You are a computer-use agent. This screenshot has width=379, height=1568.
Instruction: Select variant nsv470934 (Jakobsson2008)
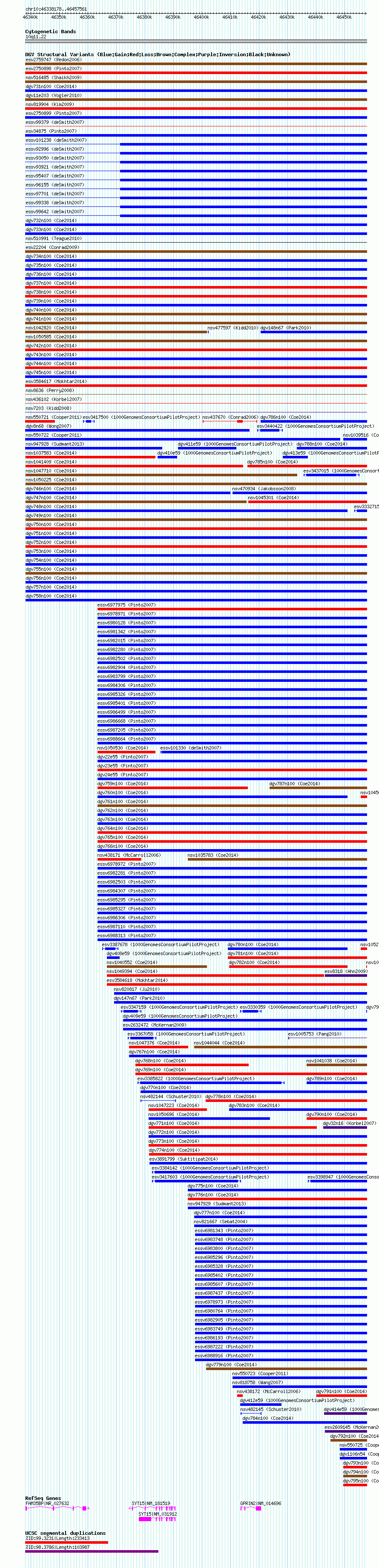(300, 492)
